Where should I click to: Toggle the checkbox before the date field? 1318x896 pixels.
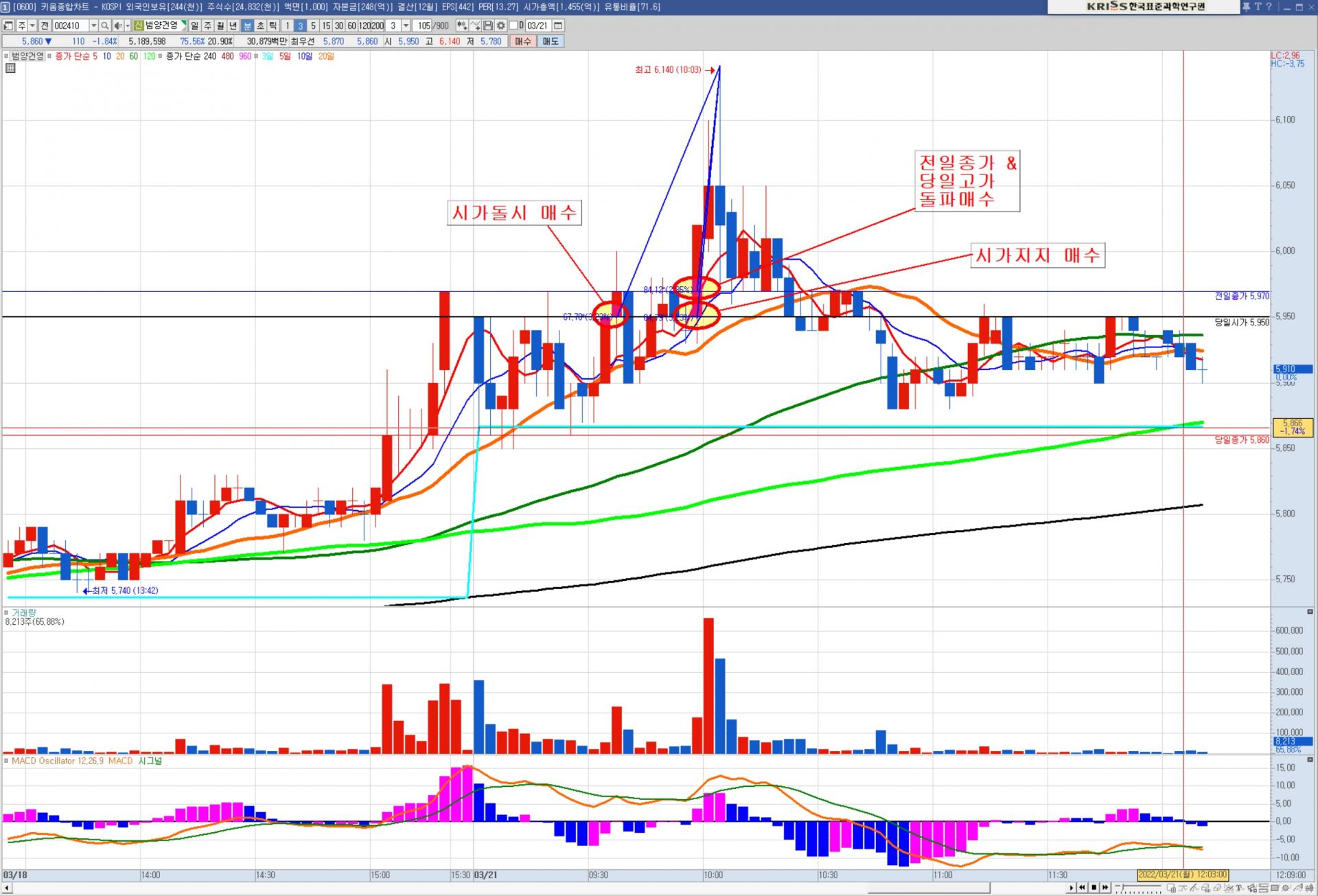point(513,25)
